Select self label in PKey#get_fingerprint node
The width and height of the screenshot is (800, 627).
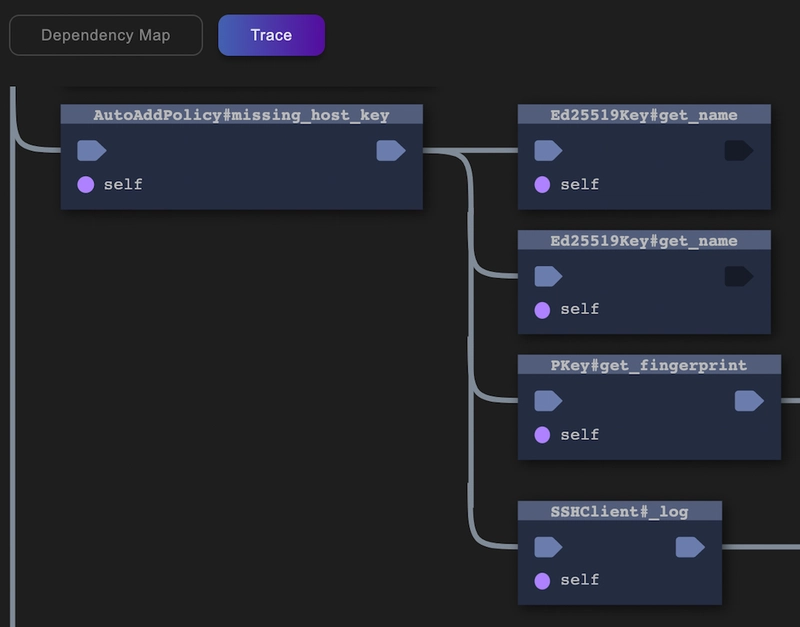coord(580,435)
